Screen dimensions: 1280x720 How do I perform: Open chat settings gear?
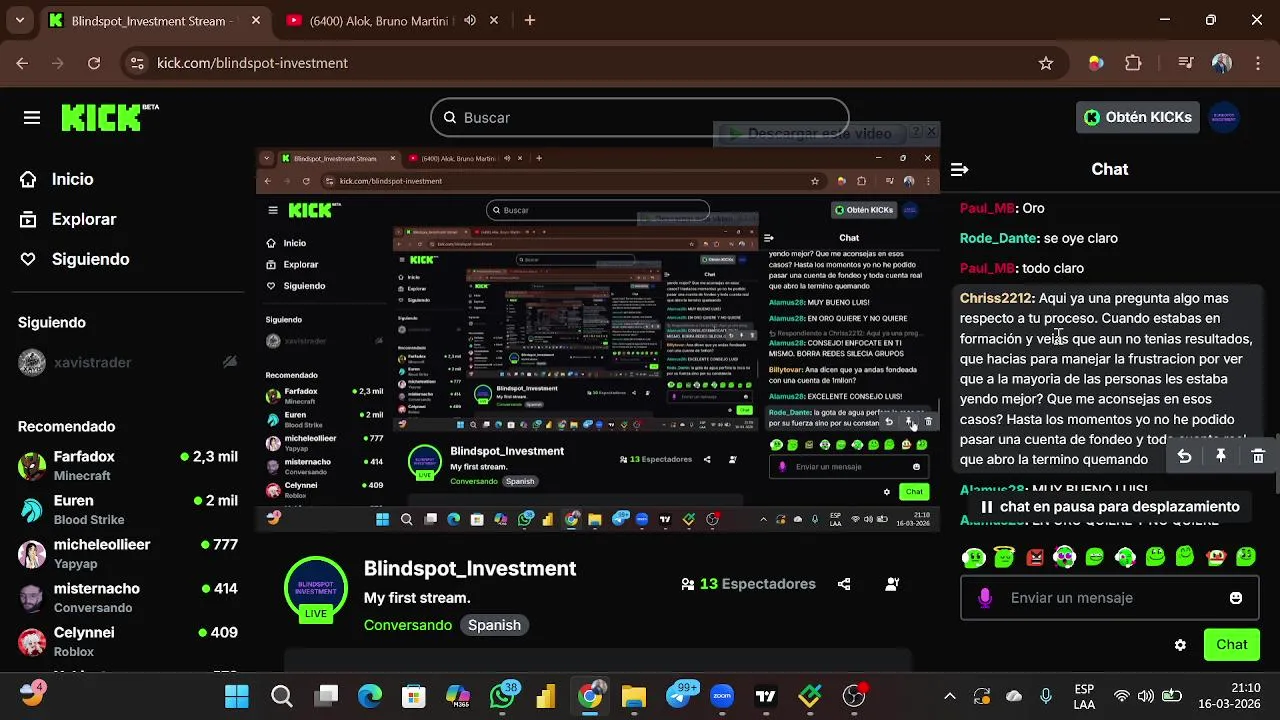tap(1180, 645)
